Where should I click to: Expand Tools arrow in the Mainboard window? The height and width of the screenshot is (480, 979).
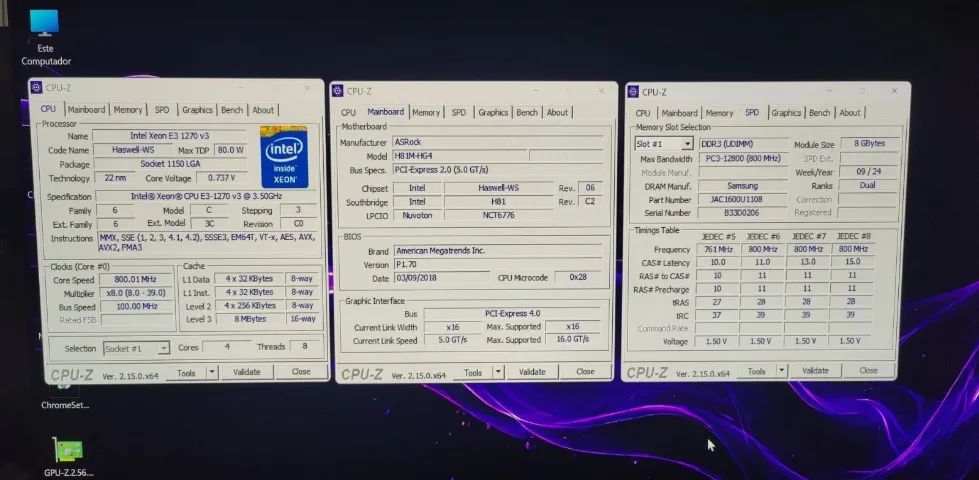tap(498, 372)
